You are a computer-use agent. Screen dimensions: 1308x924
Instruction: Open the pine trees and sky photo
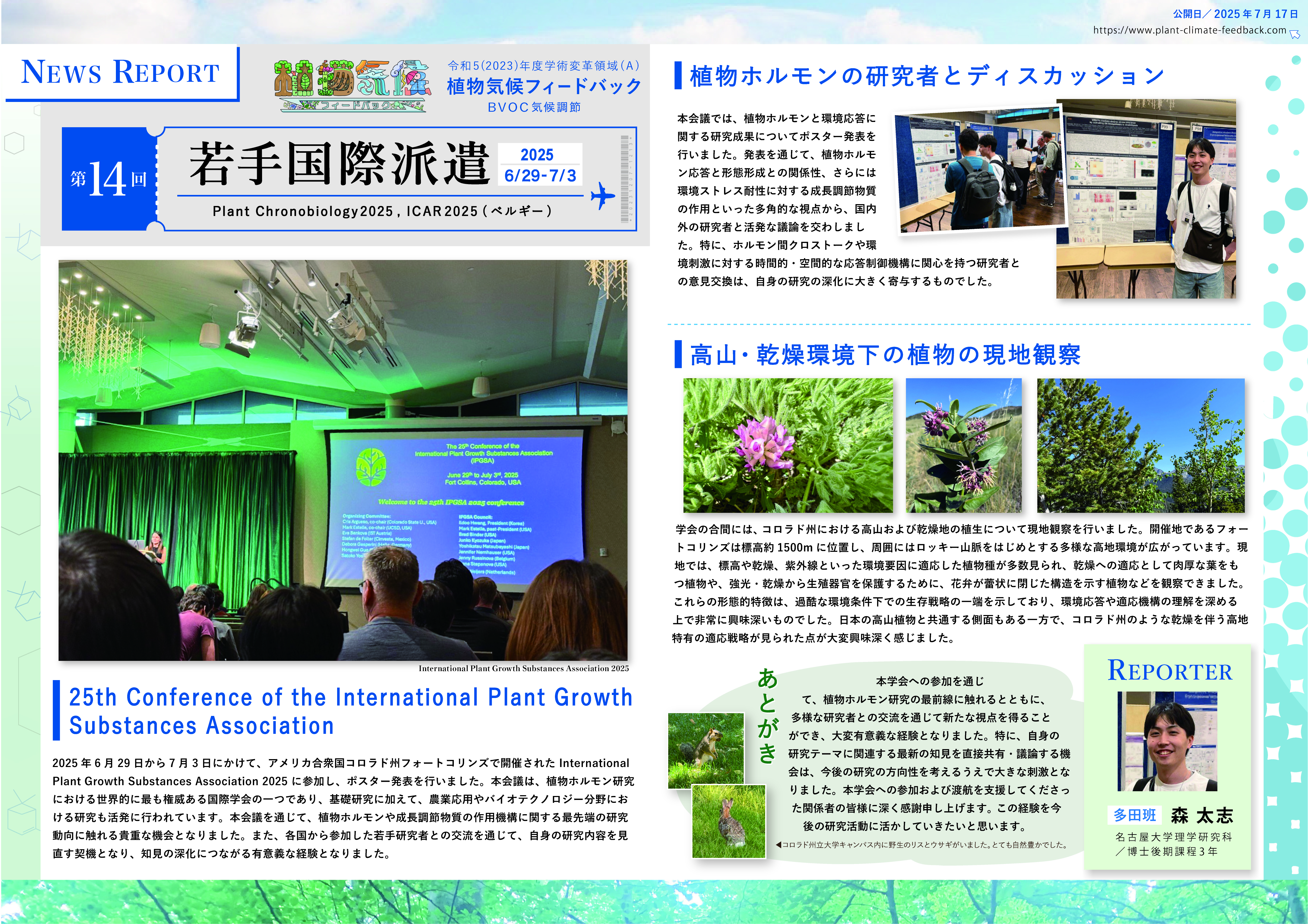click(1140, 445)
